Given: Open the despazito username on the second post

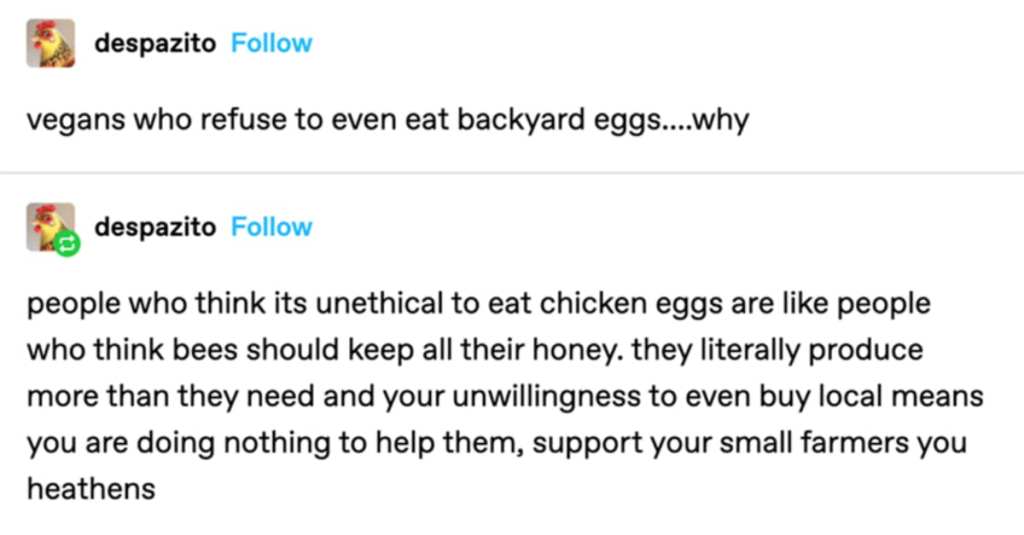Looking at the screenshot, I should click(x=155, y=227).
